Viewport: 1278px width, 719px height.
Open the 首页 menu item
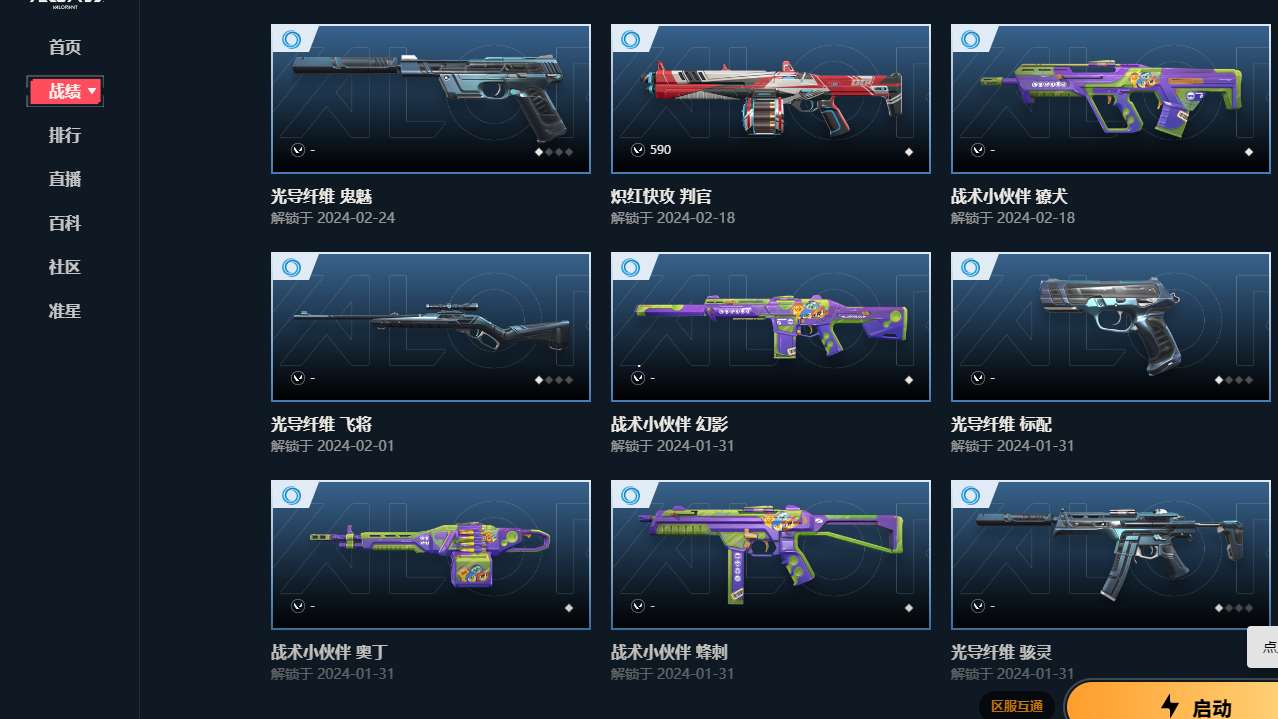coord(65,47)
